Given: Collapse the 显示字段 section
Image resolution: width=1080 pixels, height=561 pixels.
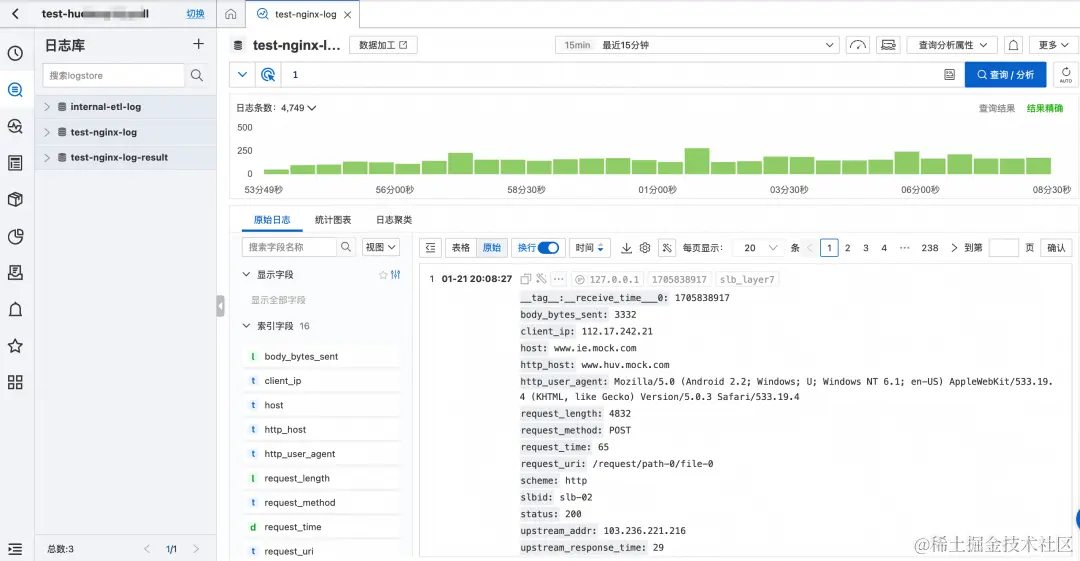Looking at the screenshot, I should (246, 274).
